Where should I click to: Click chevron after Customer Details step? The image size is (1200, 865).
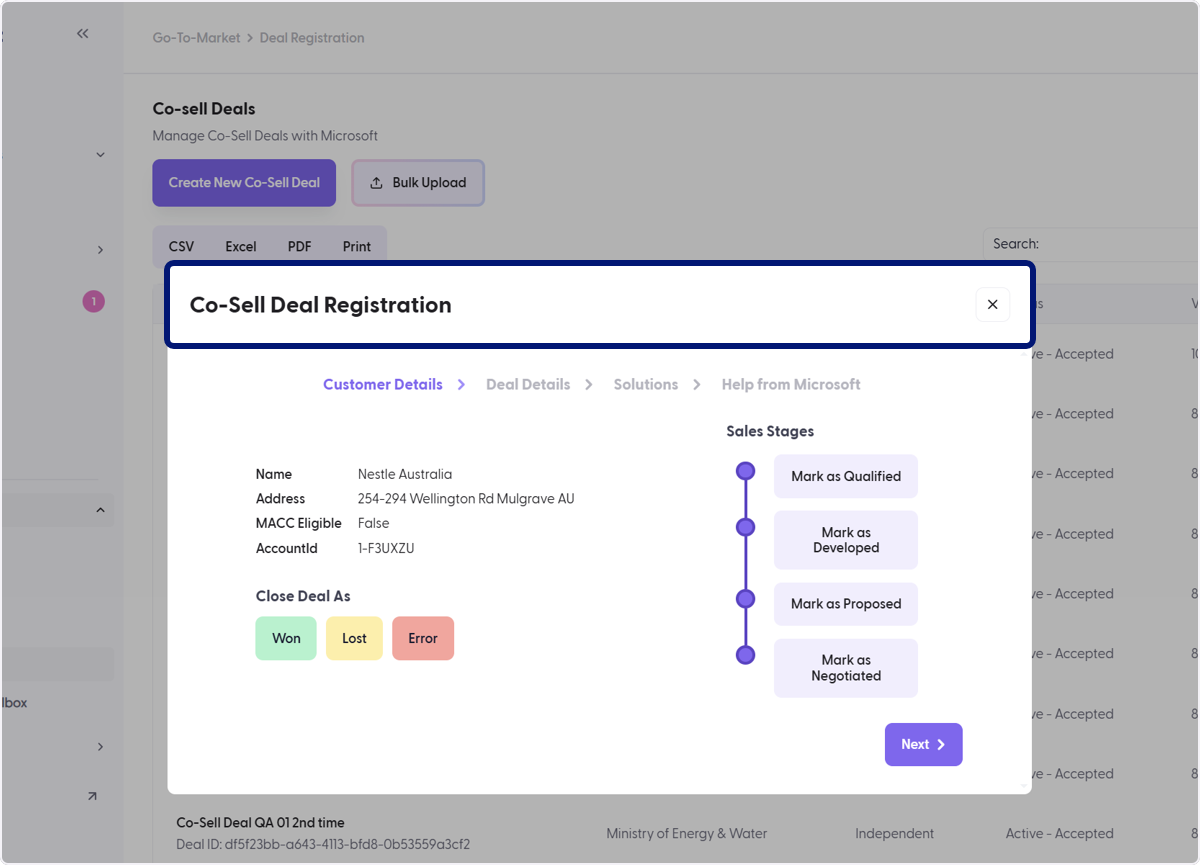click(461, 384)
